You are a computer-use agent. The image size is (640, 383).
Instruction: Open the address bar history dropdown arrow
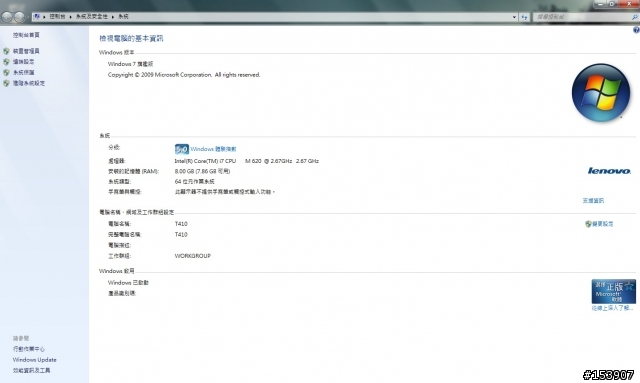[514, 17]
